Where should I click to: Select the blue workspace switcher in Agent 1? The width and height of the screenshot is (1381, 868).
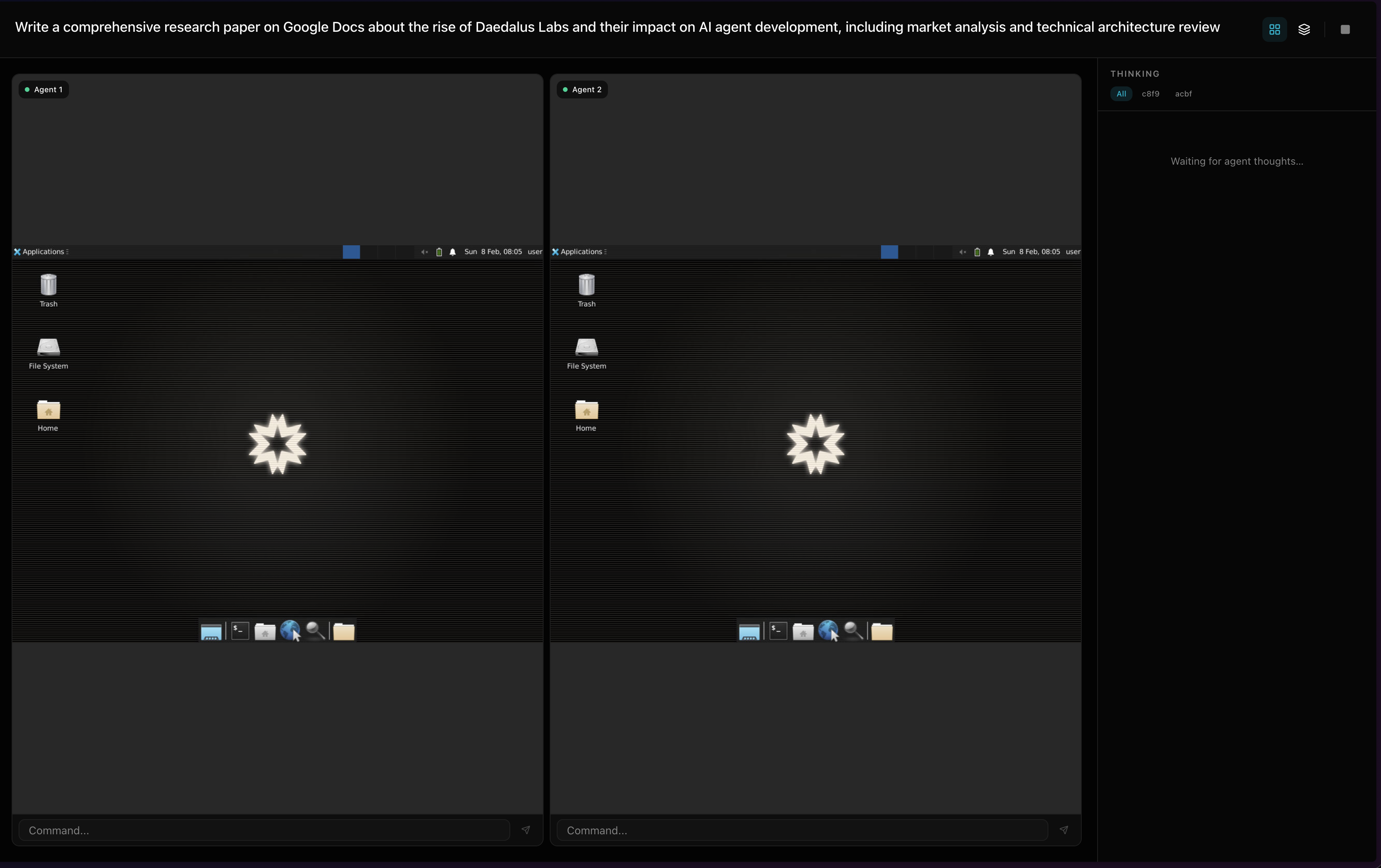tap(351, 252)
